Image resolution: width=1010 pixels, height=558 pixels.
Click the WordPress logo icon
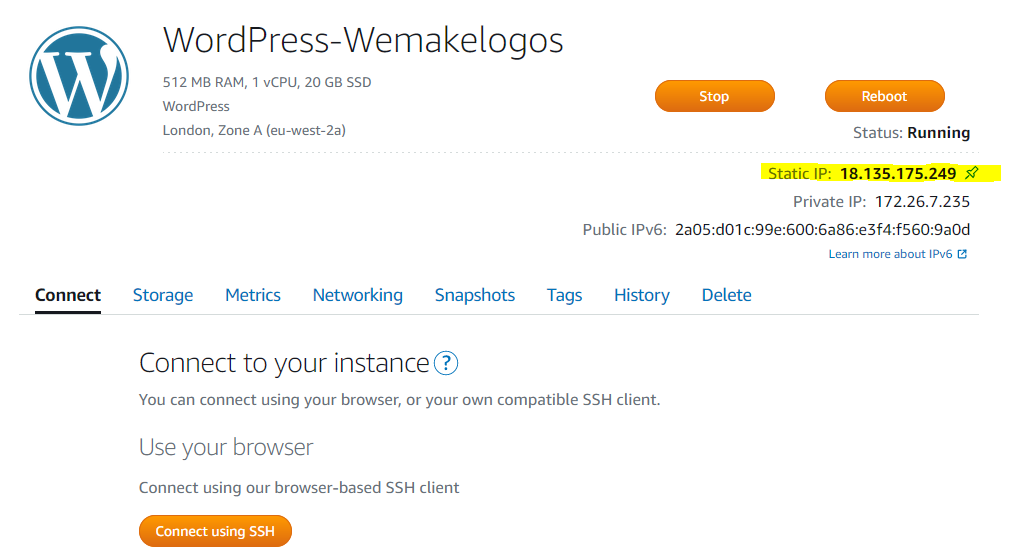[79, 75]
